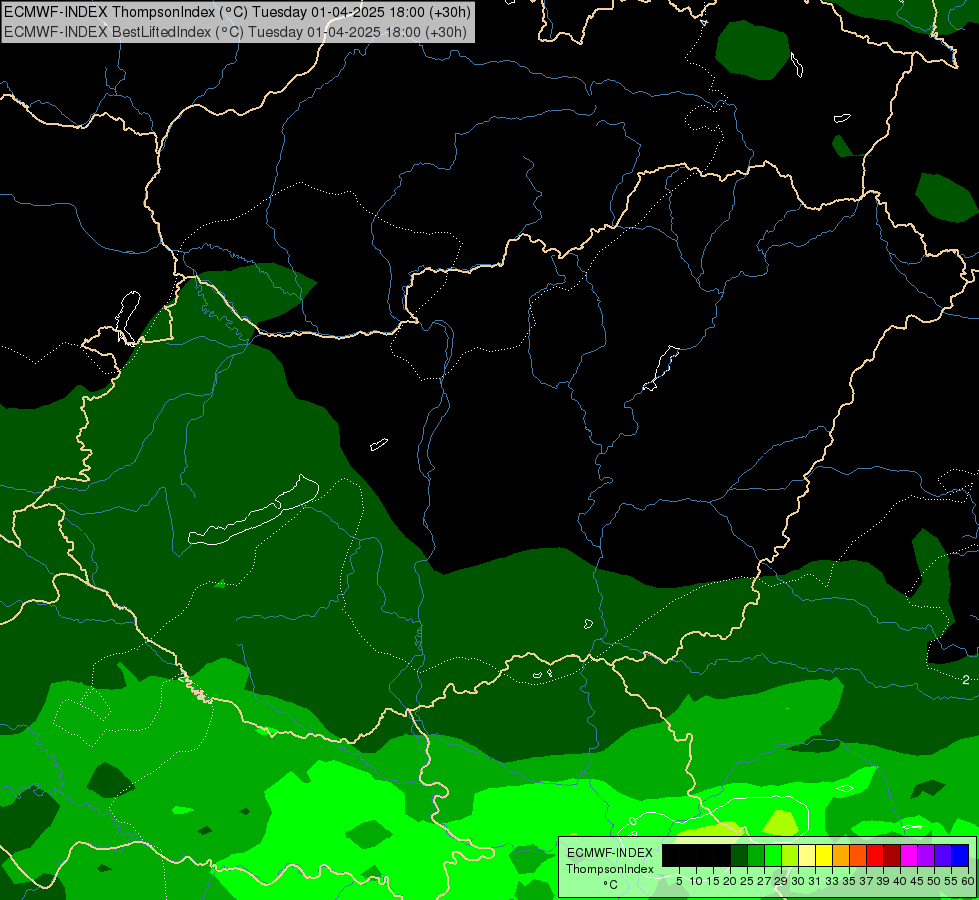Click the legend scale value 10
Viewport: 979px width, 900px height.
696,881
